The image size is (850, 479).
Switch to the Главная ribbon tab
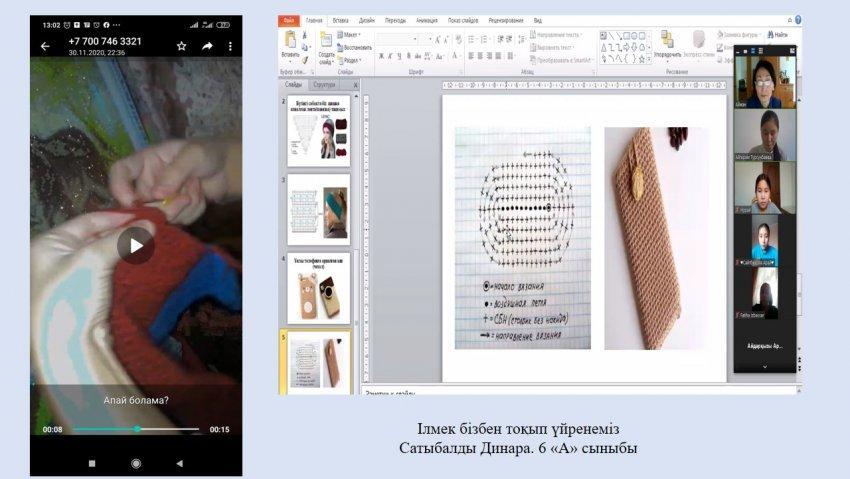tap(314, 21)
